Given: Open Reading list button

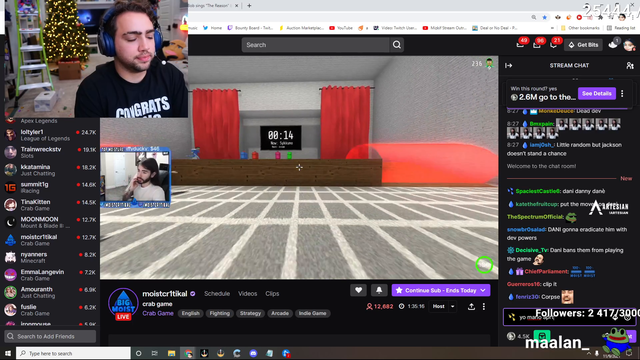Looking at the screenshot, I should click(x=621, y=28).
